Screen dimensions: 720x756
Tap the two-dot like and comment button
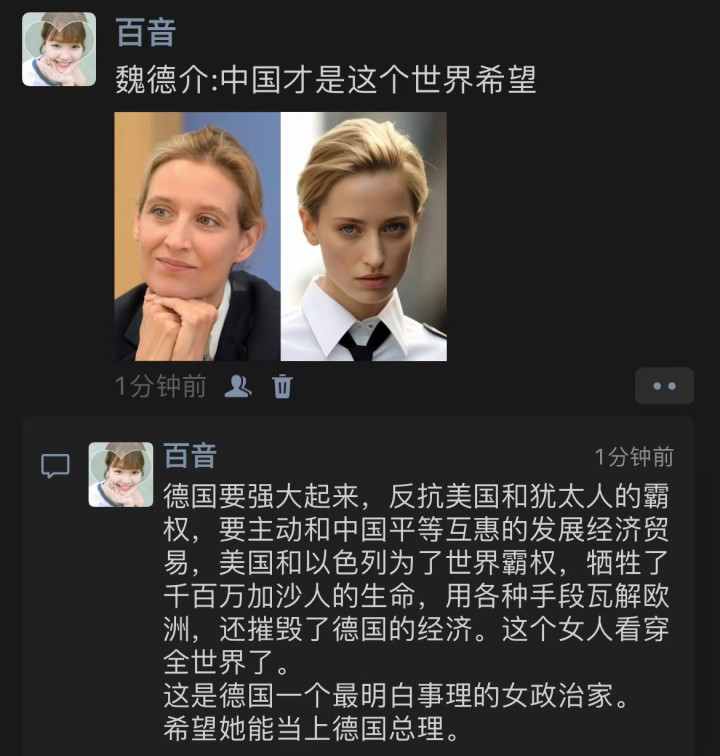click(664, 386)
